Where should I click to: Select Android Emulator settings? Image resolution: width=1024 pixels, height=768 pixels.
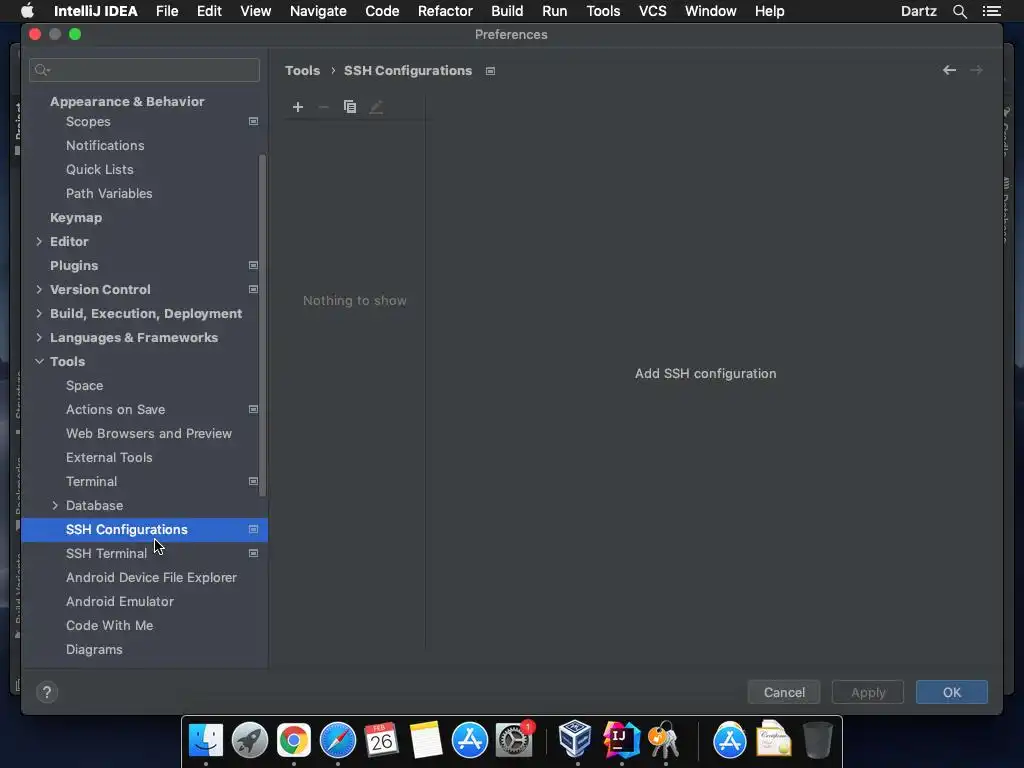coord(120,601)
